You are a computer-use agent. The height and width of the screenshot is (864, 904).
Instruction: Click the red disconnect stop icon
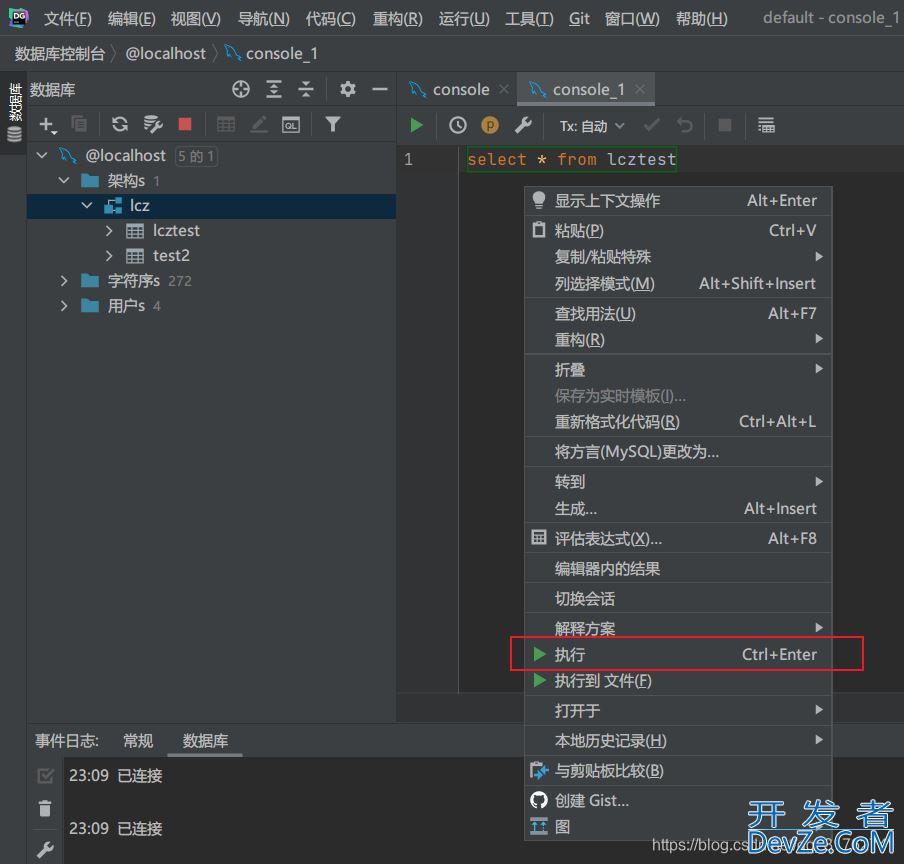tap(185, 124)
